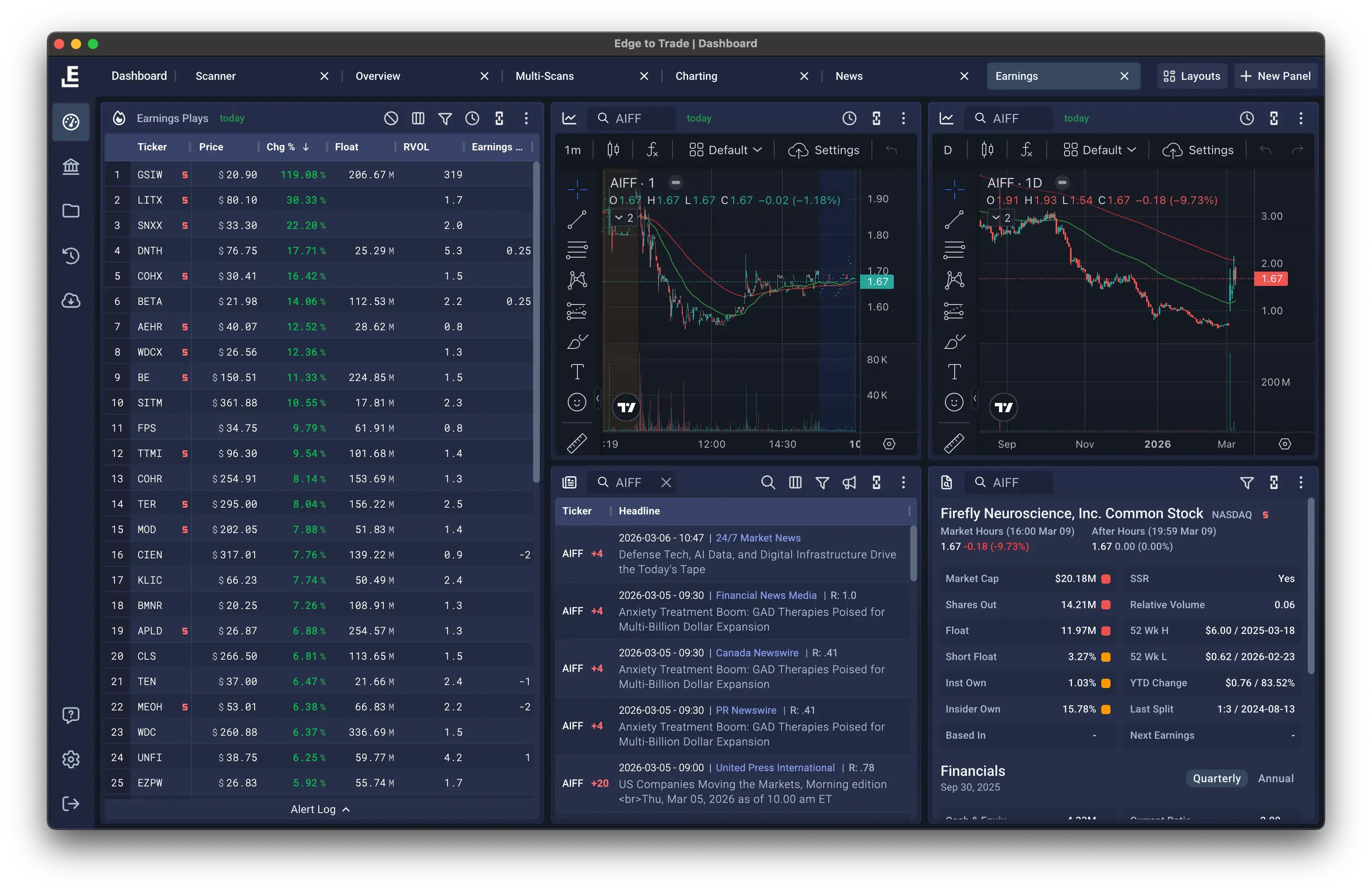
Task: Click the megaphone icon in news panel
Action: [849, 482]
